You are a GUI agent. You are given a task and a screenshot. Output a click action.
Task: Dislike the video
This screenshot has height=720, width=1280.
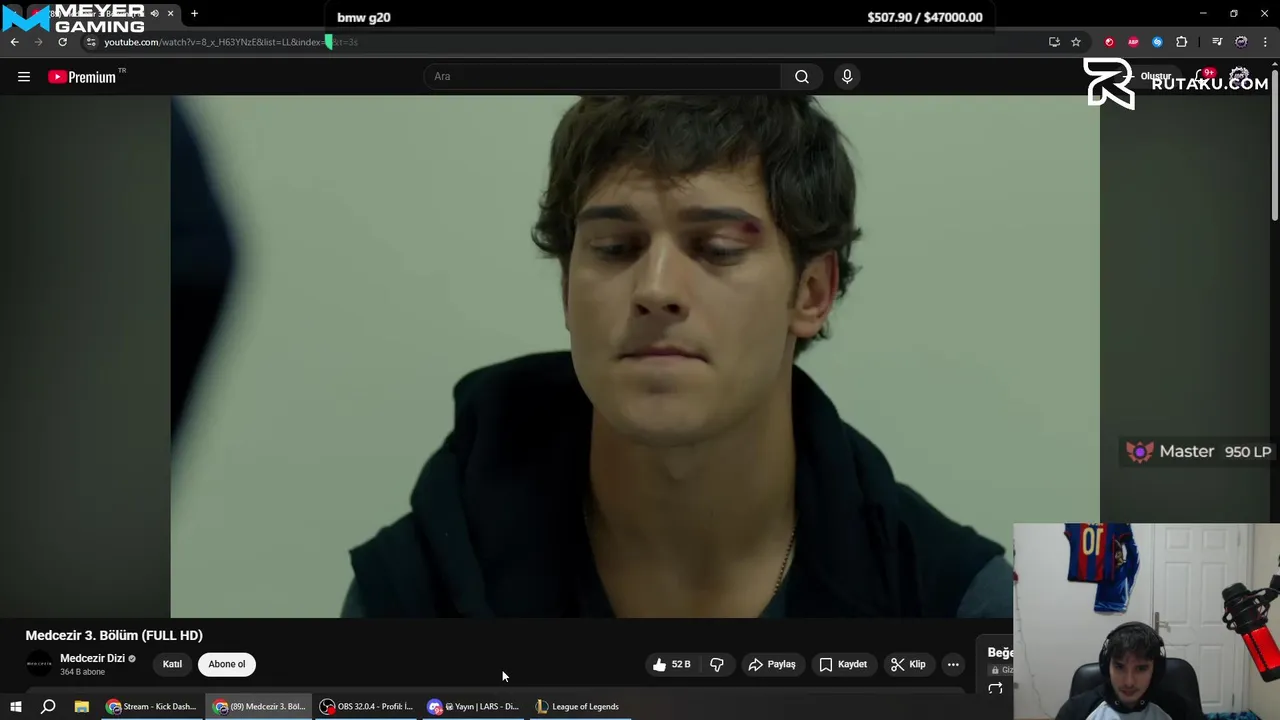(x=717, y=664)
